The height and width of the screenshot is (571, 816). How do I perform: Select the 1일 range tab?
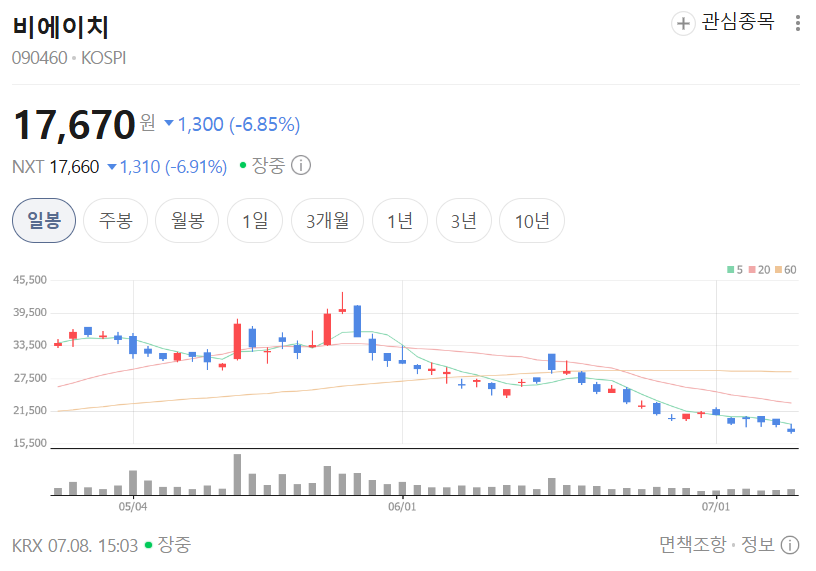point(255,221)
